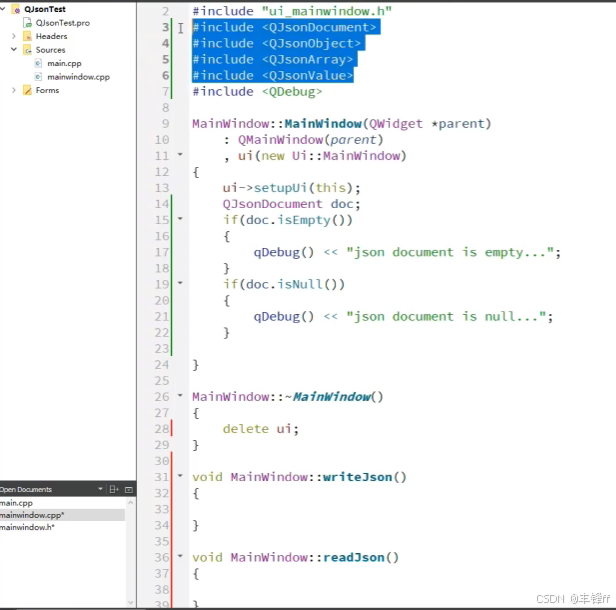This screenshot has width=616, height=610.
Task: Click the split panel icon in Open Documents
Action: tap(114, 489)
